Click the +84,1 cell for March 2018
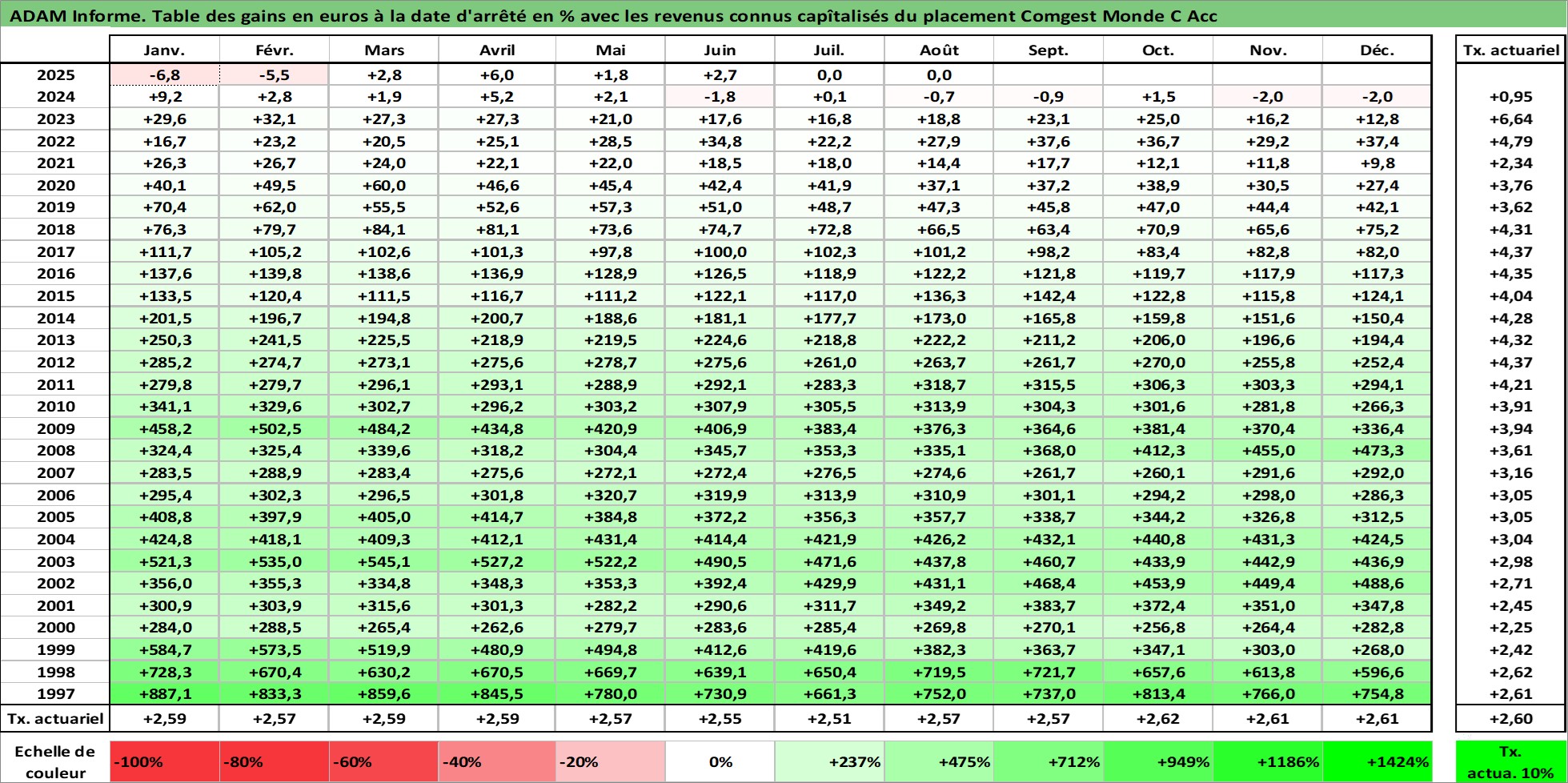This screenshot has height=783, width=1568. click(x=384, y=230)
